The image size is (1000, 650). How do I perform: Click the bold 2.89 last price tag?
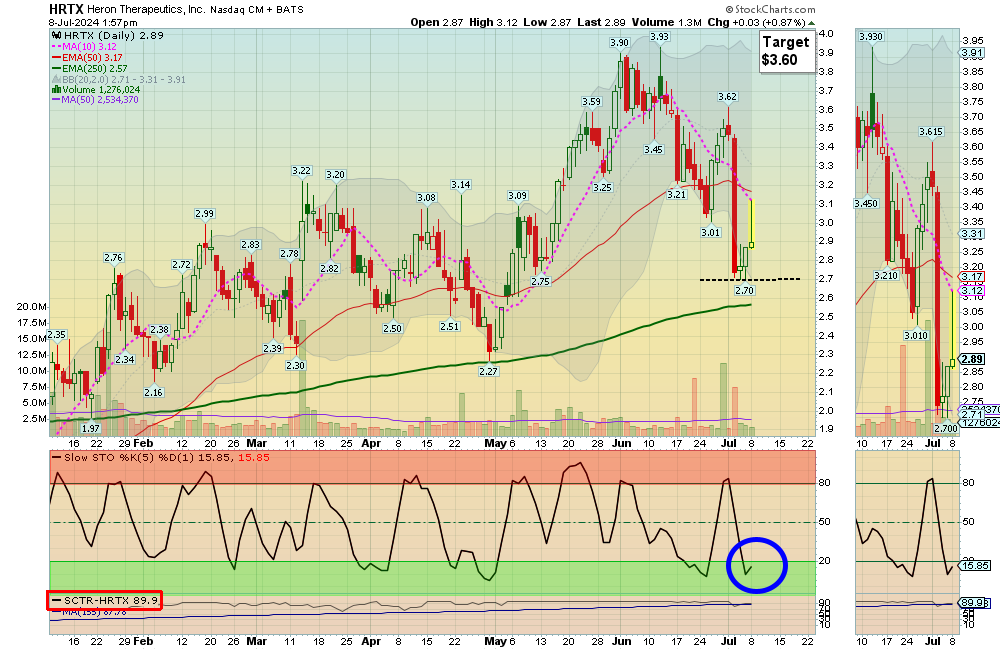click(x=973, y=359)
